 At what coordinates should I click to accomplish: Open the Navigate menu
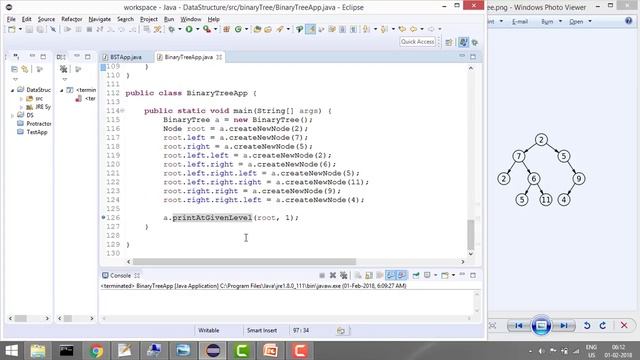(x=100, y=19)
